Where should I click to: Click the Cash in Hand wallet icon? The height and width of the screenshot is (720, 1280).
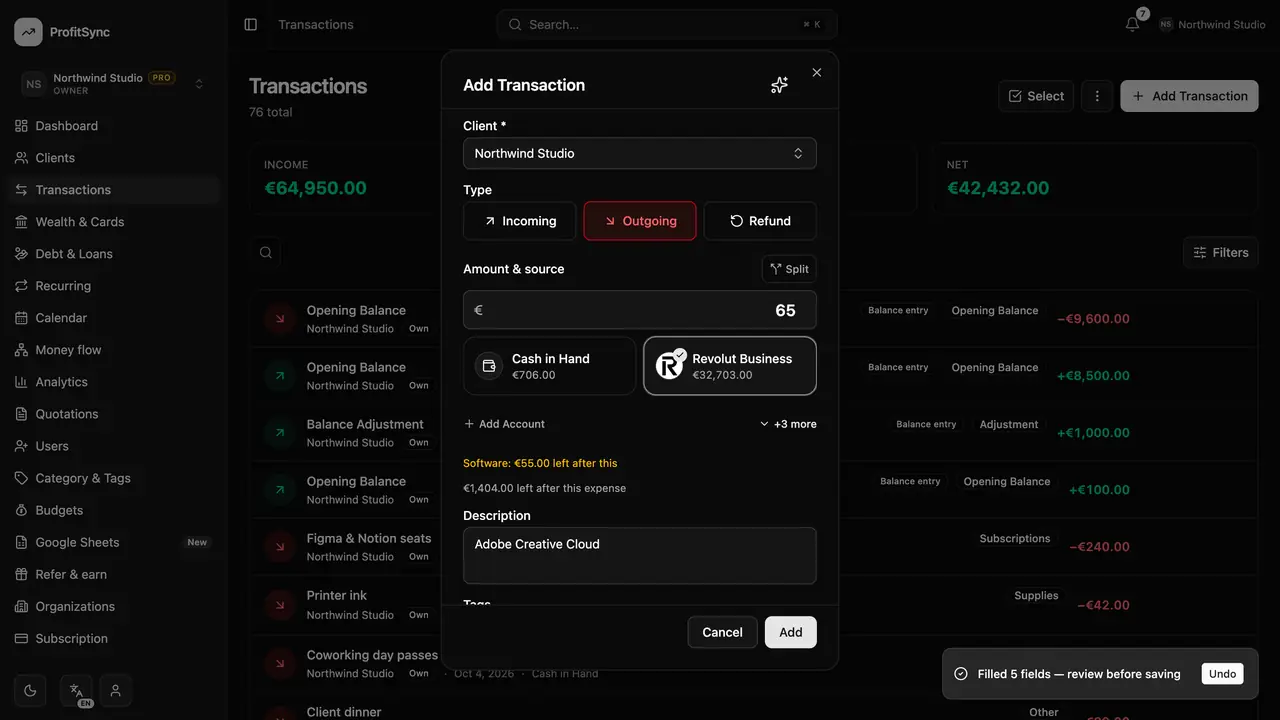click(489, 366)
